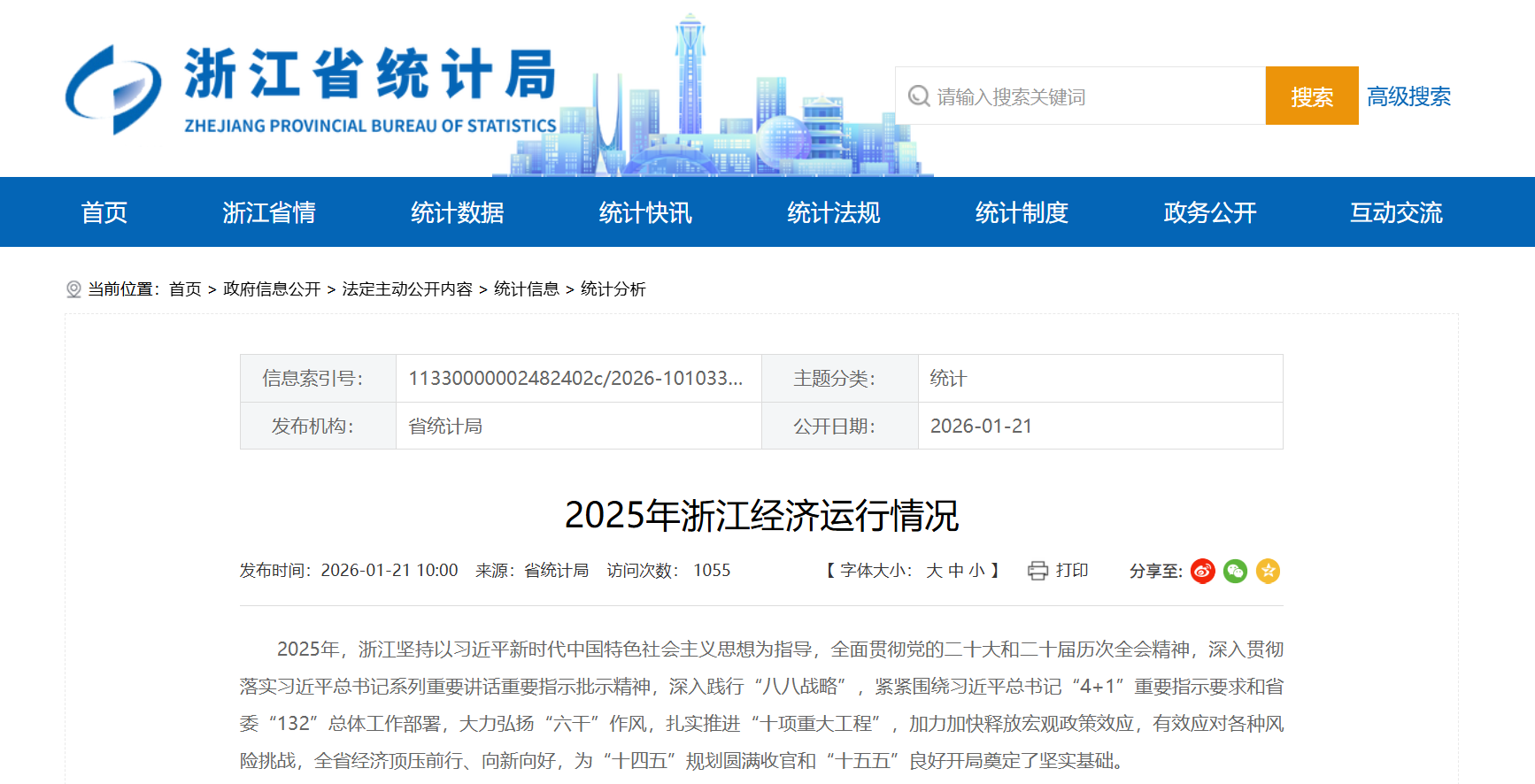The width and height of the screenshot is (1535, 784).
Task: Open the 统计法规 menu
Action: pyautogui.click(x=834, y=212)
